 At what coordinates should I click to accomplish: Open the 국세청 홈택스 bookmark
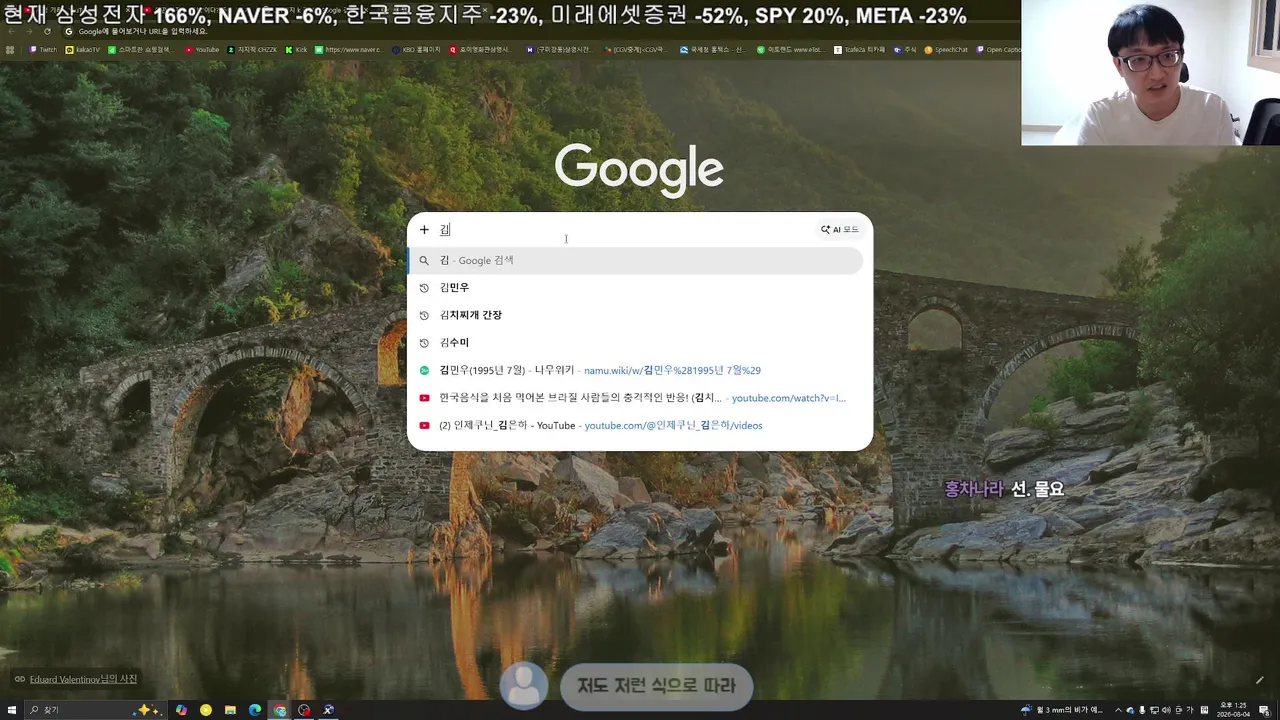712,49
